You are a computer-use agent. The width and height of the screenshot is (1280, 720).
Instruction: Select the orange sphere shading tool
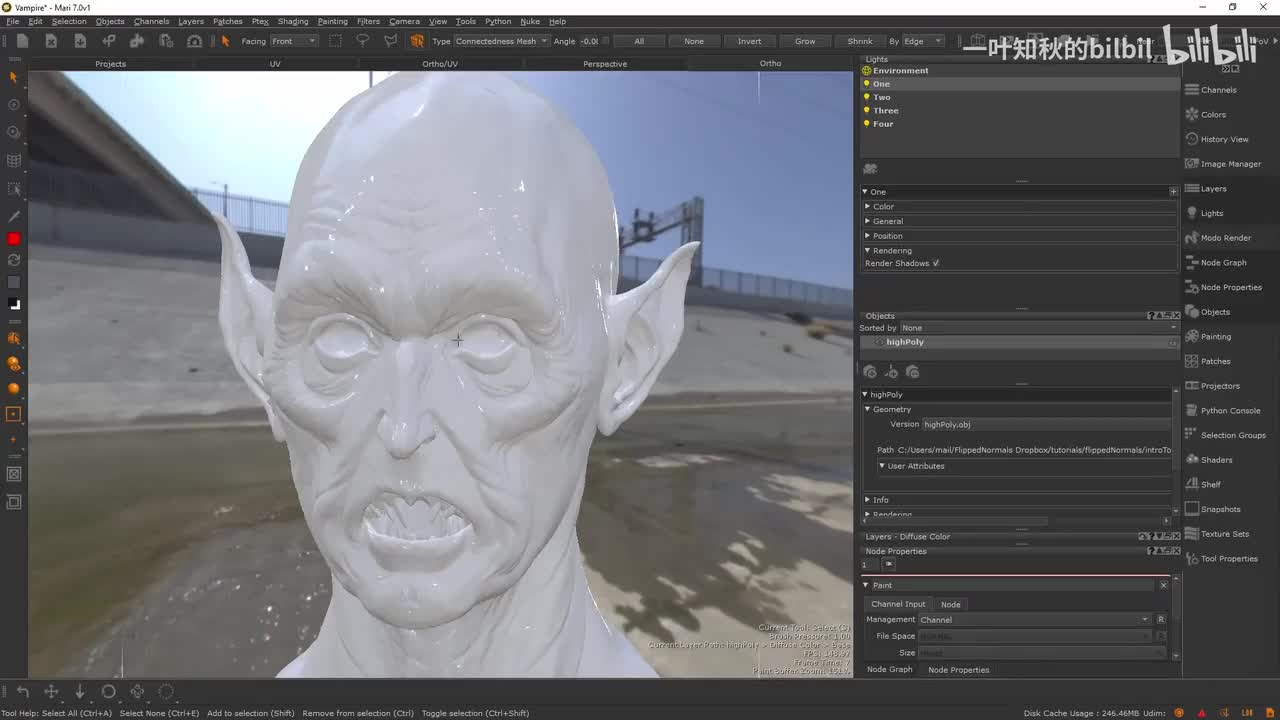click(x=14, y=388)
